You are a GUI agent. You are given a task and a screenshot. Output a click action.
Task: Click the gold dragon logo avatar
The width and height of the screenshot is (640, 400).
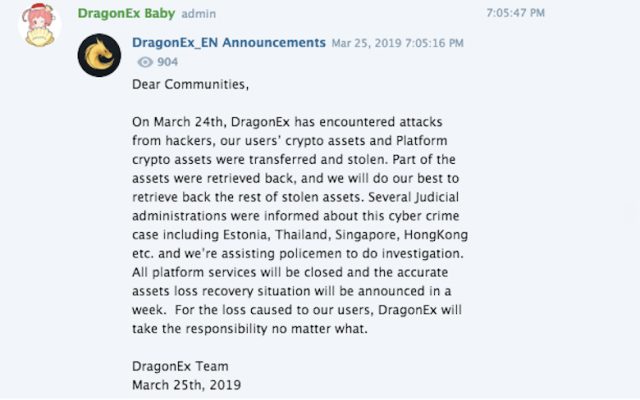pos(99,55)
